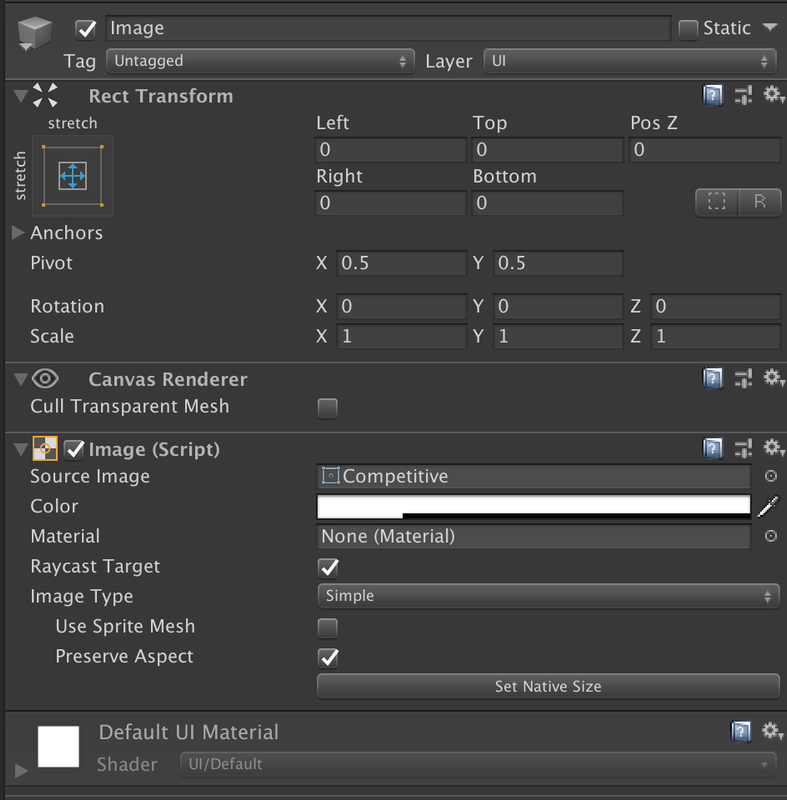Click the Right offset field

(x=391, y=203)
